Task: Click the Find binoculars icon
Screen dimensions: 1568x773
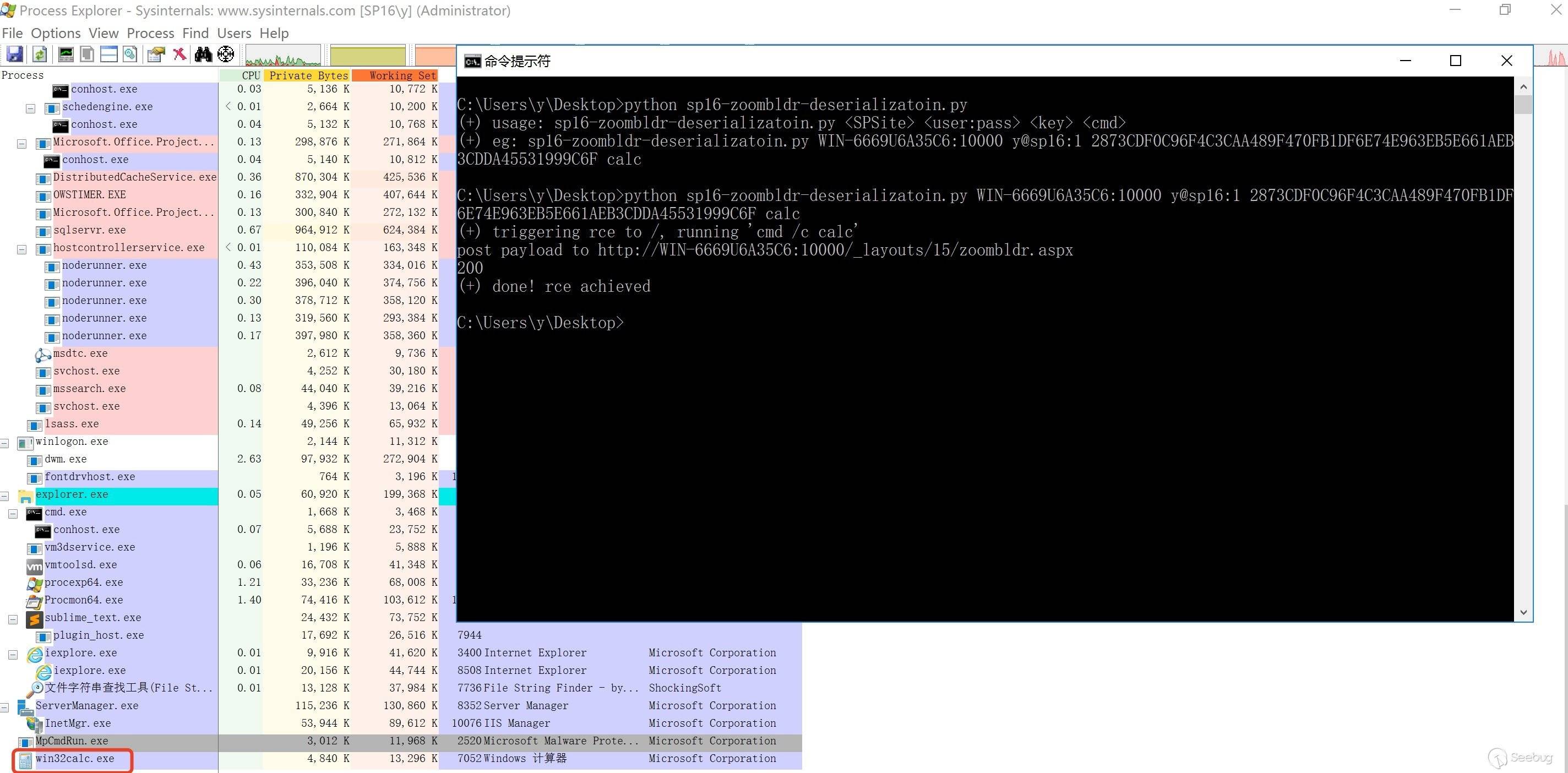Action: tap(203, 55)
